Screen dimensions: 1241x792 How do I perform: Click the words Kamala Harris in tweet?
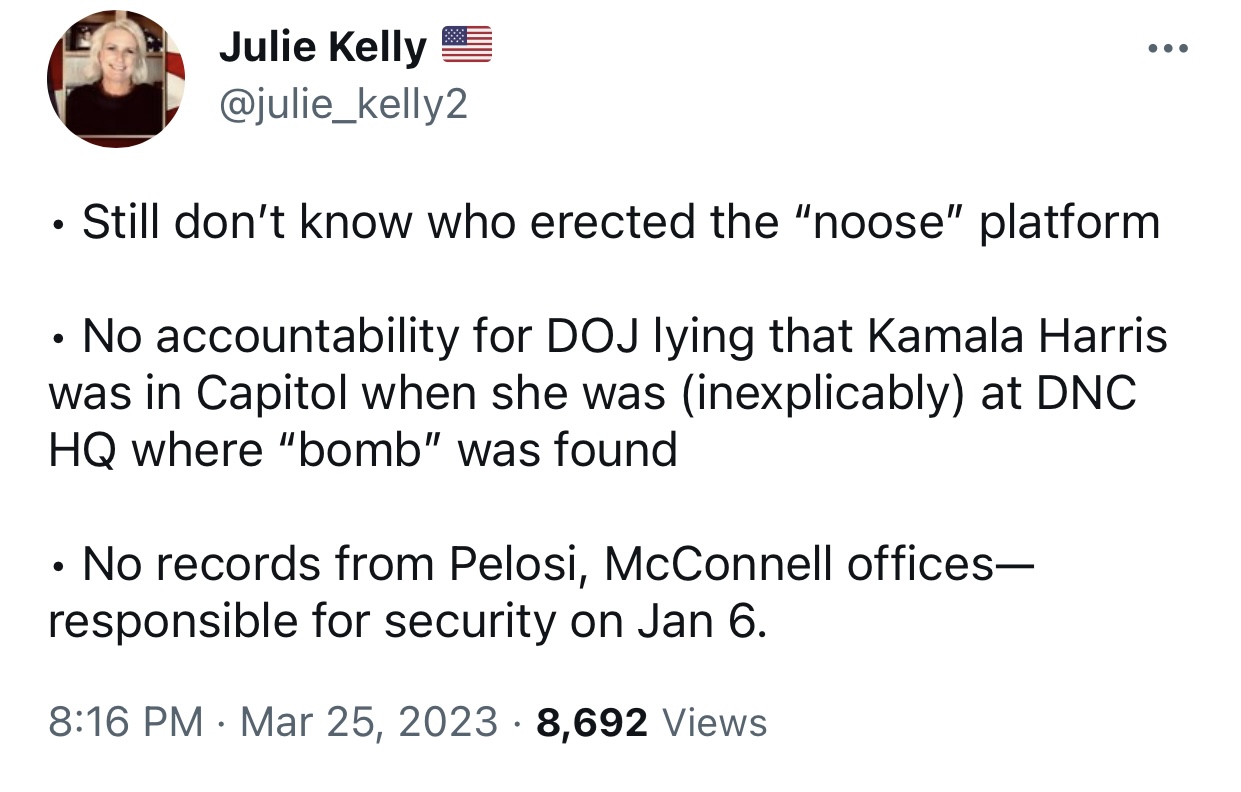pos(1018,337)
